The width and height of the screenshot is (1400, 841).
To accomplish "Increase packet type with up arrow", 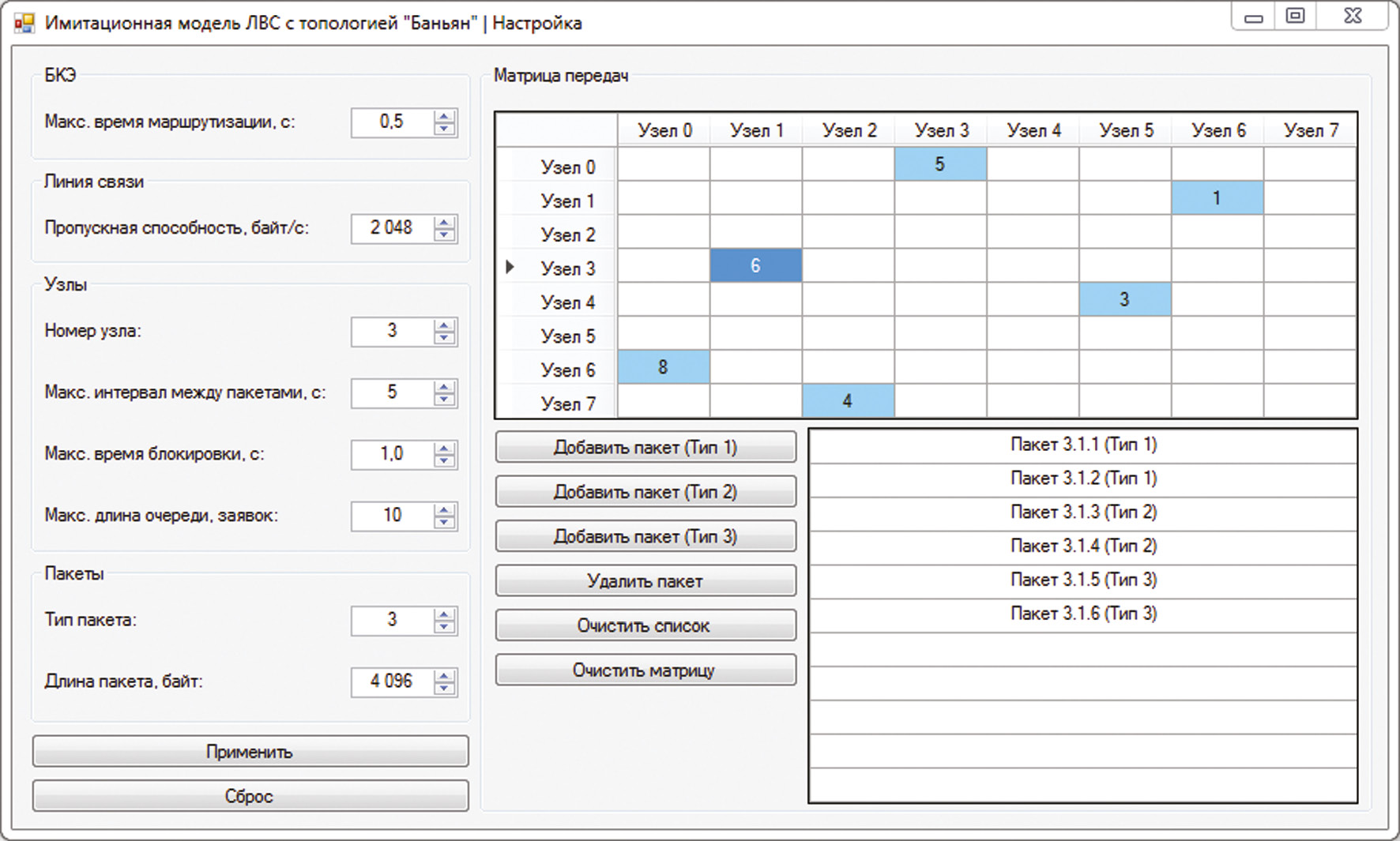I will tap(445, 614).
